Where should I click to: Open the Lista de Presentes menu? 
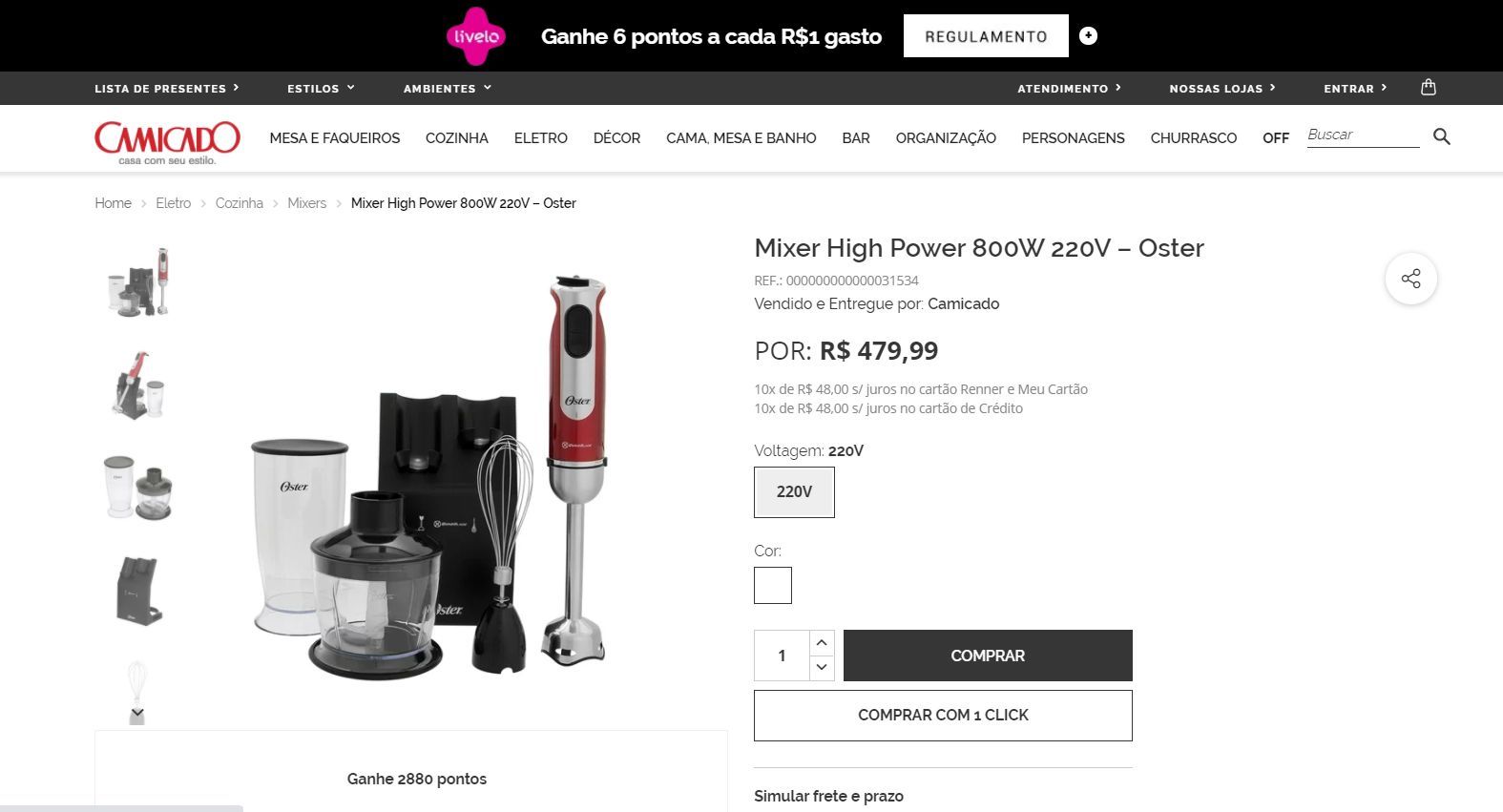[167, 88]
